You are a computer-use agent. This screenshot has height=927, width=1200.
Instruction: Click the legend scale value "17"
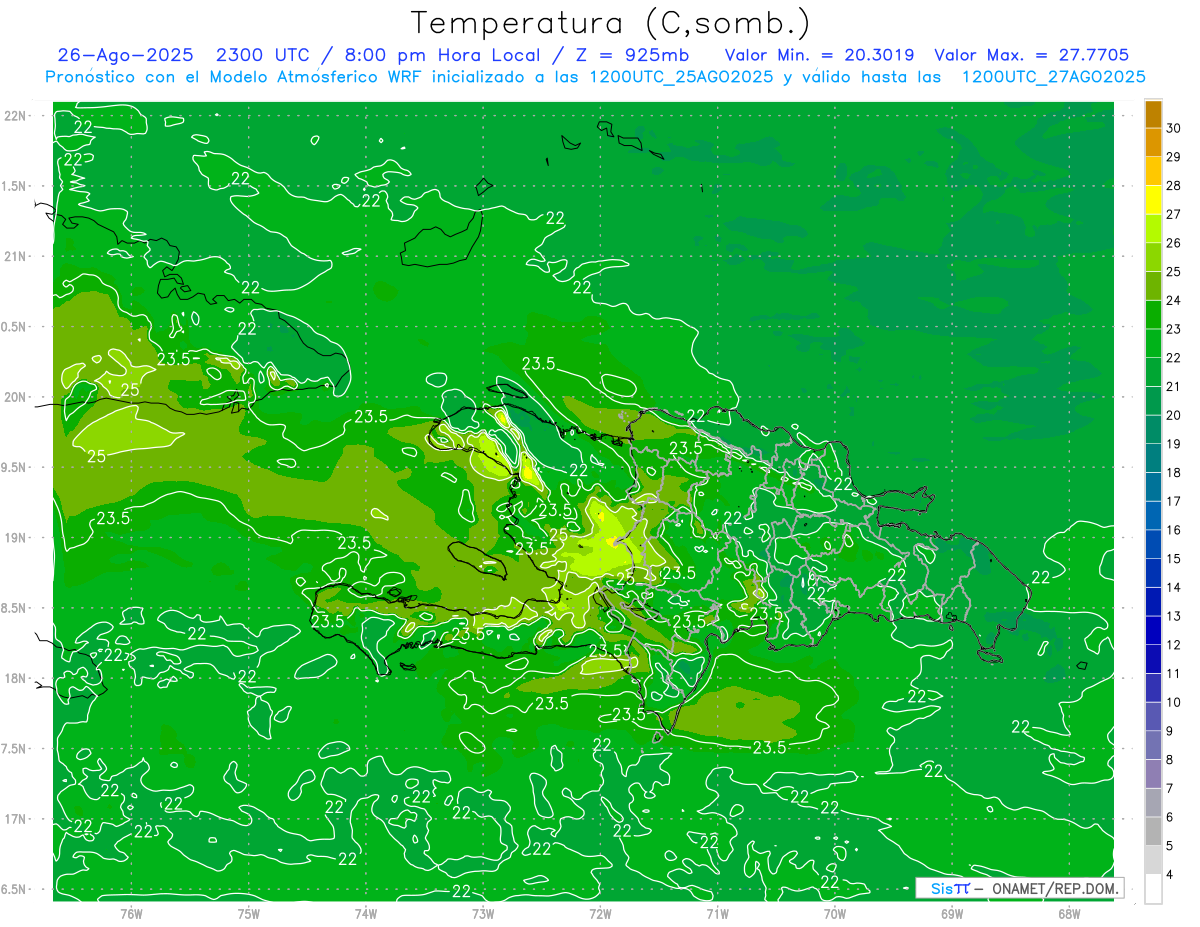click(x=1175, y=501)
